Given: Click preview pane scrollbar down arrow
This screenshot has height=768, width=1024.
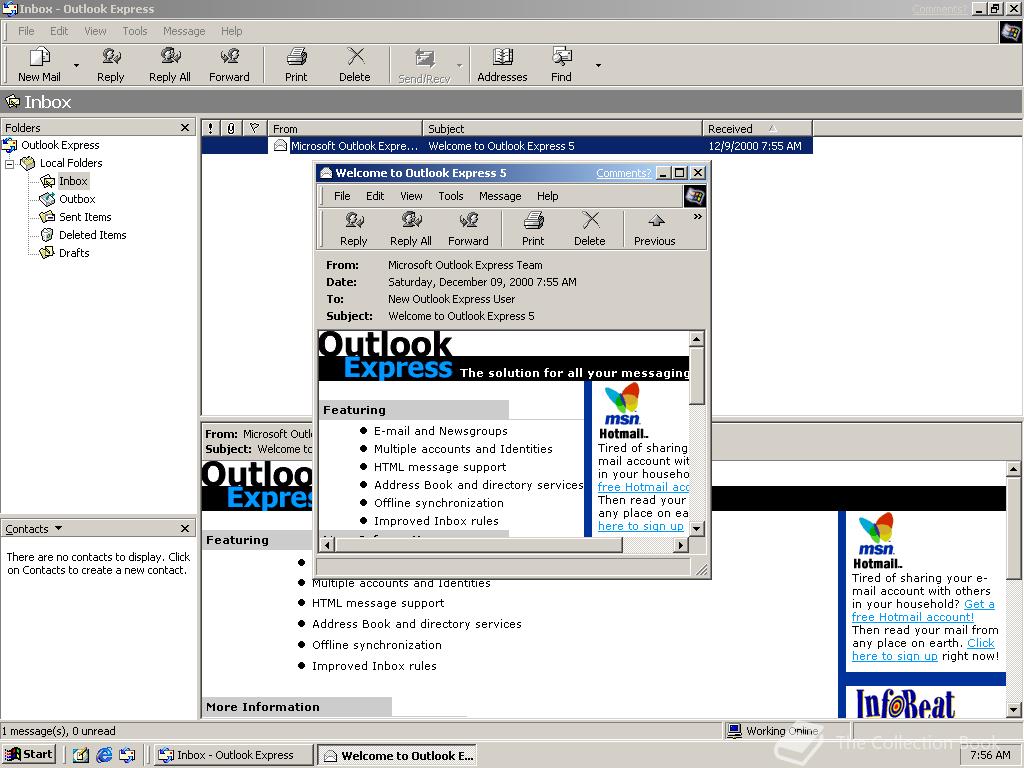Looking at the screenshot, I should [x=1014, y=709].
